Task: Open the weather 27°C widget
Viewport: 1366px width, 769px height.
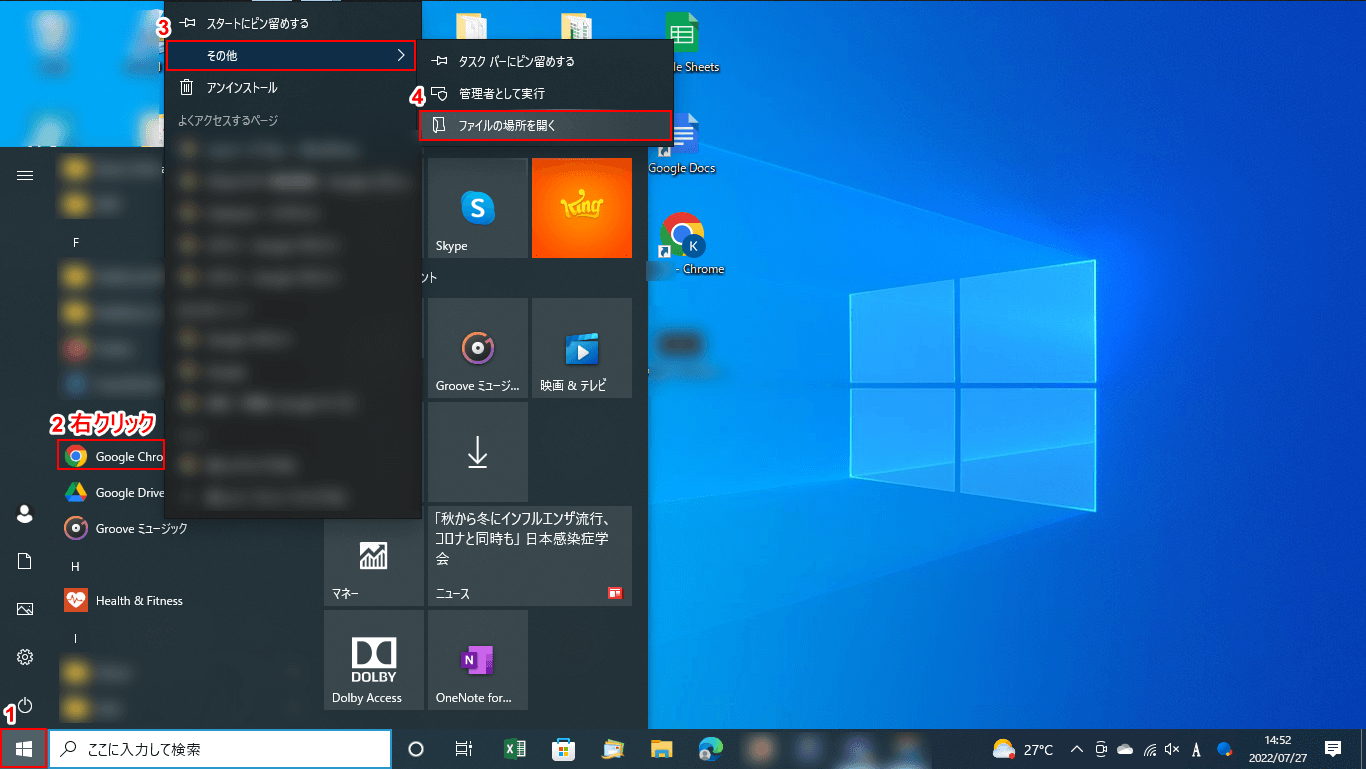Action: click(1022, 749)
